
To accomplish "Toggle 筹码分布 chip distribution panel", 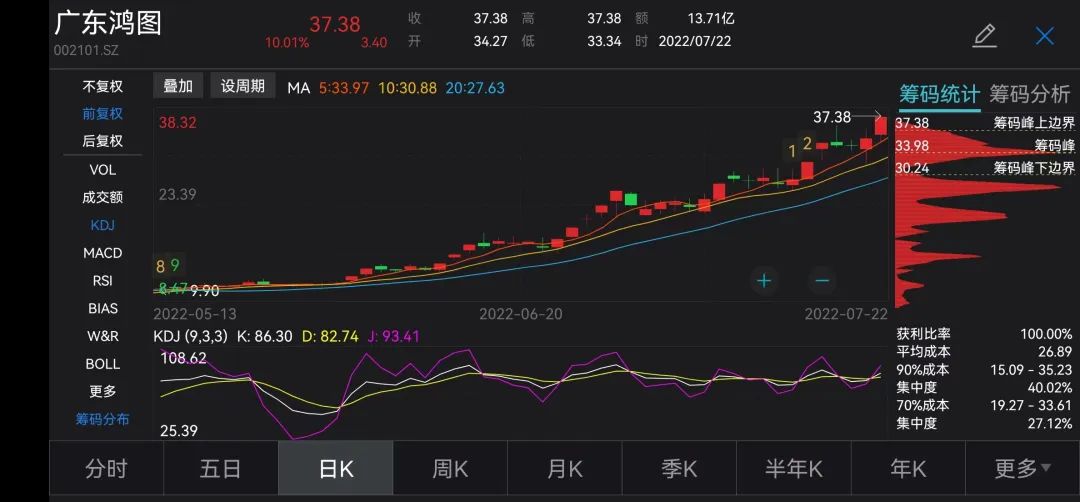I will 102,419.
